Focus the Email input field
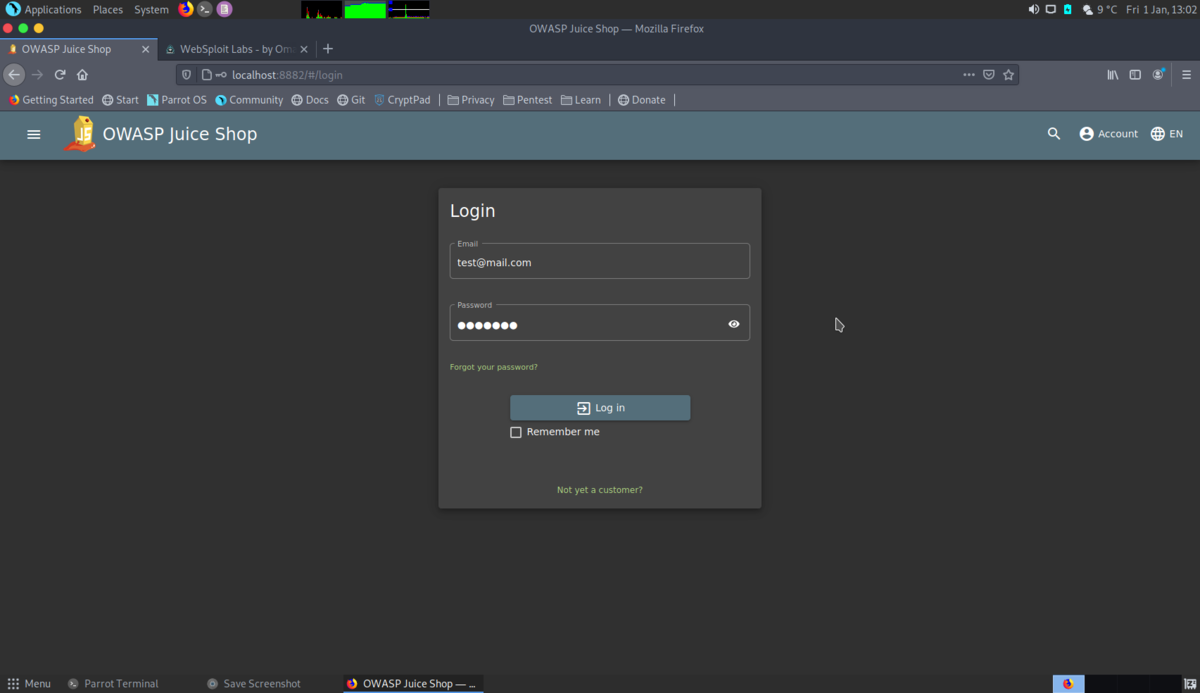This screenshot has width=1200, height=693. pyautogui.click(x=600, y=262)
